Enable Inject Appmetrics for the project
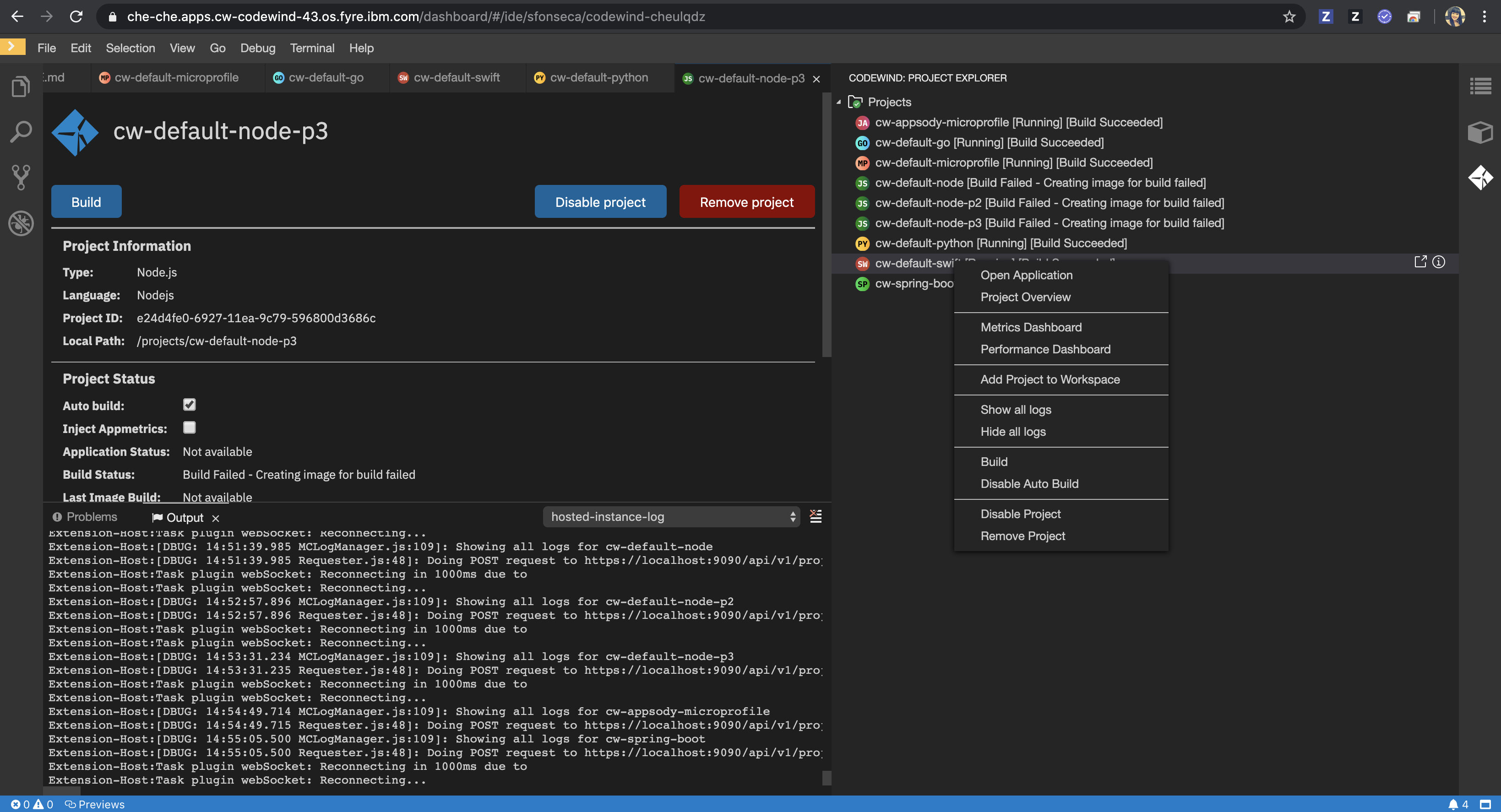Screen dimensions: 1501x812 (x=189, y=428)
